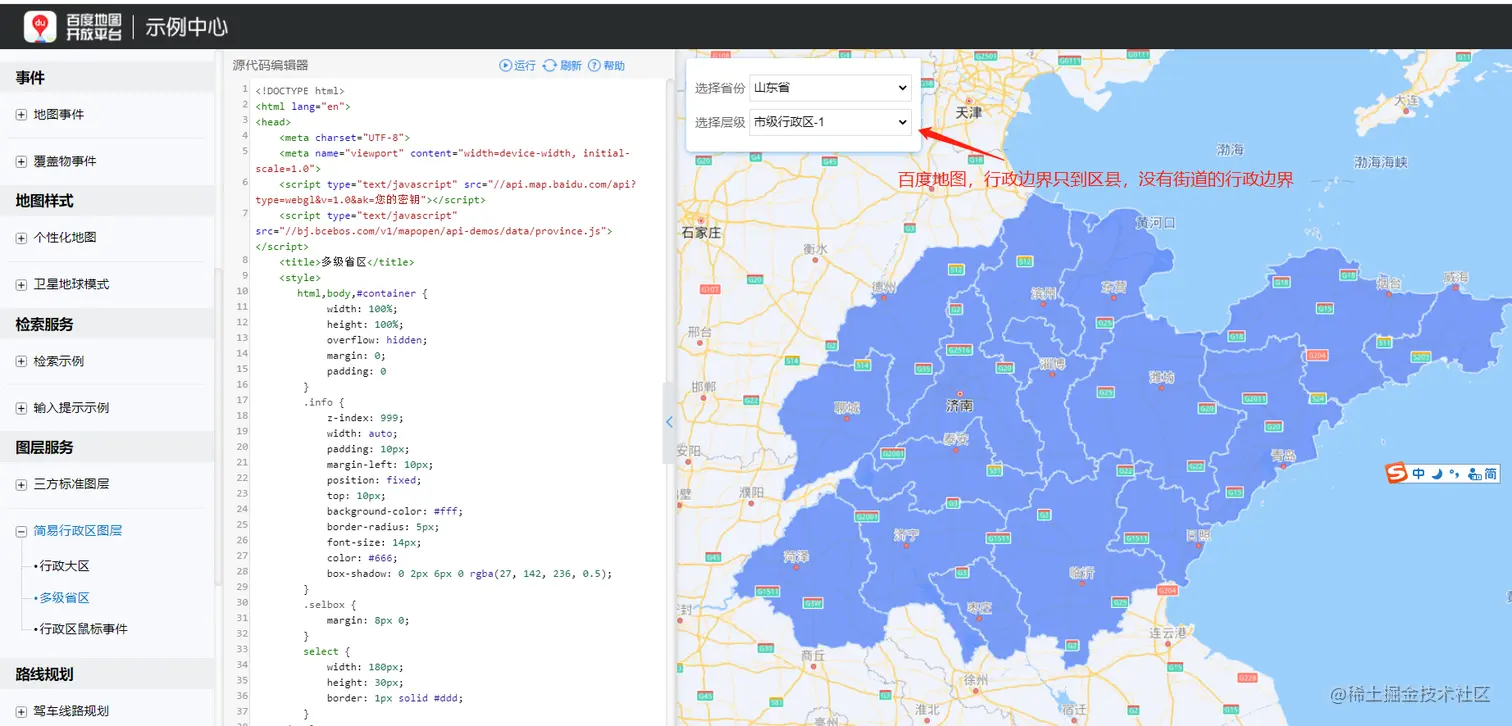Expand the 地图事件 plus icon
1512x726 pixels.
coord(21,115)
